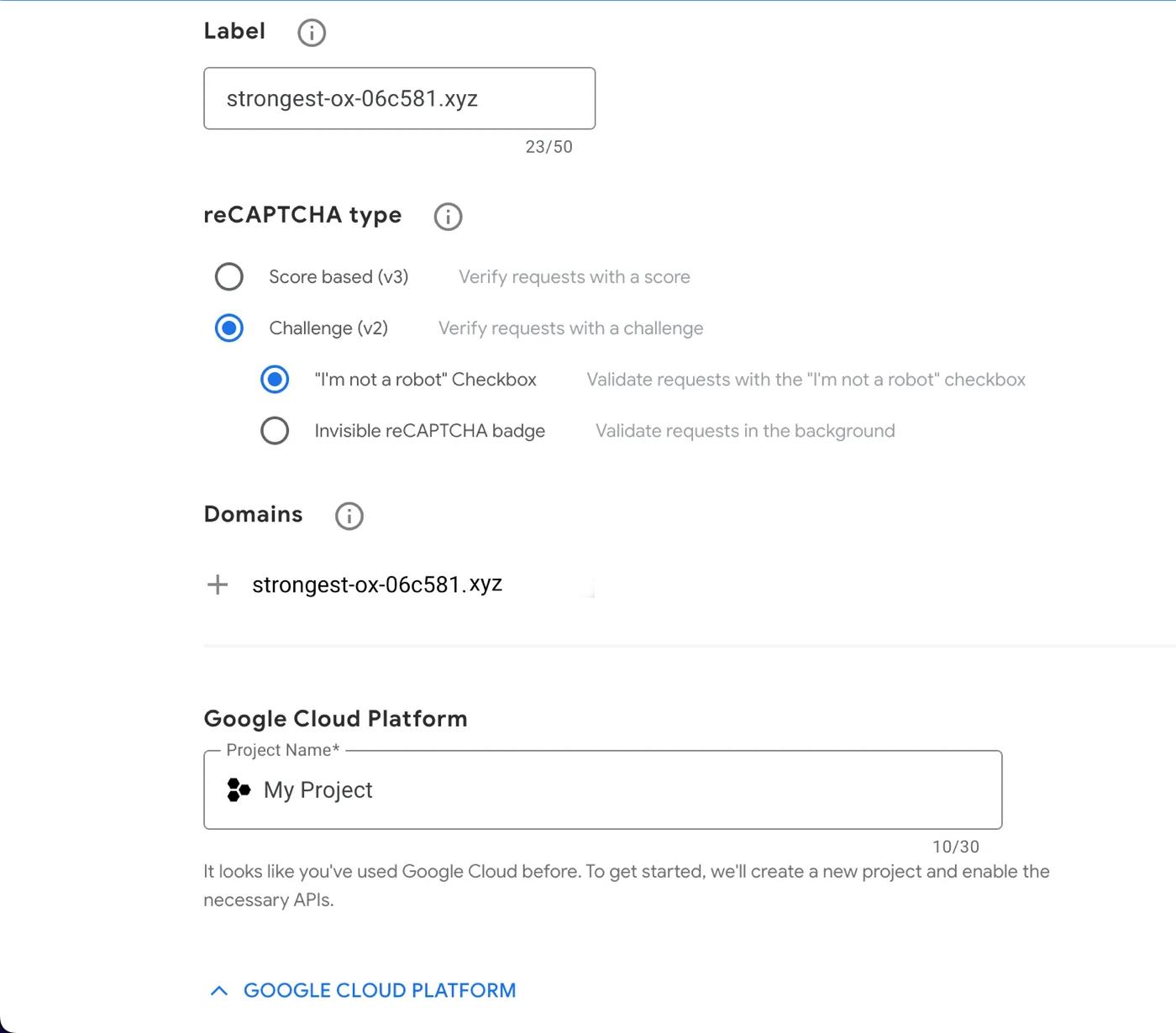Click the "Verify requests with a score" description
1176x1033 pixels.
(575, 276)
